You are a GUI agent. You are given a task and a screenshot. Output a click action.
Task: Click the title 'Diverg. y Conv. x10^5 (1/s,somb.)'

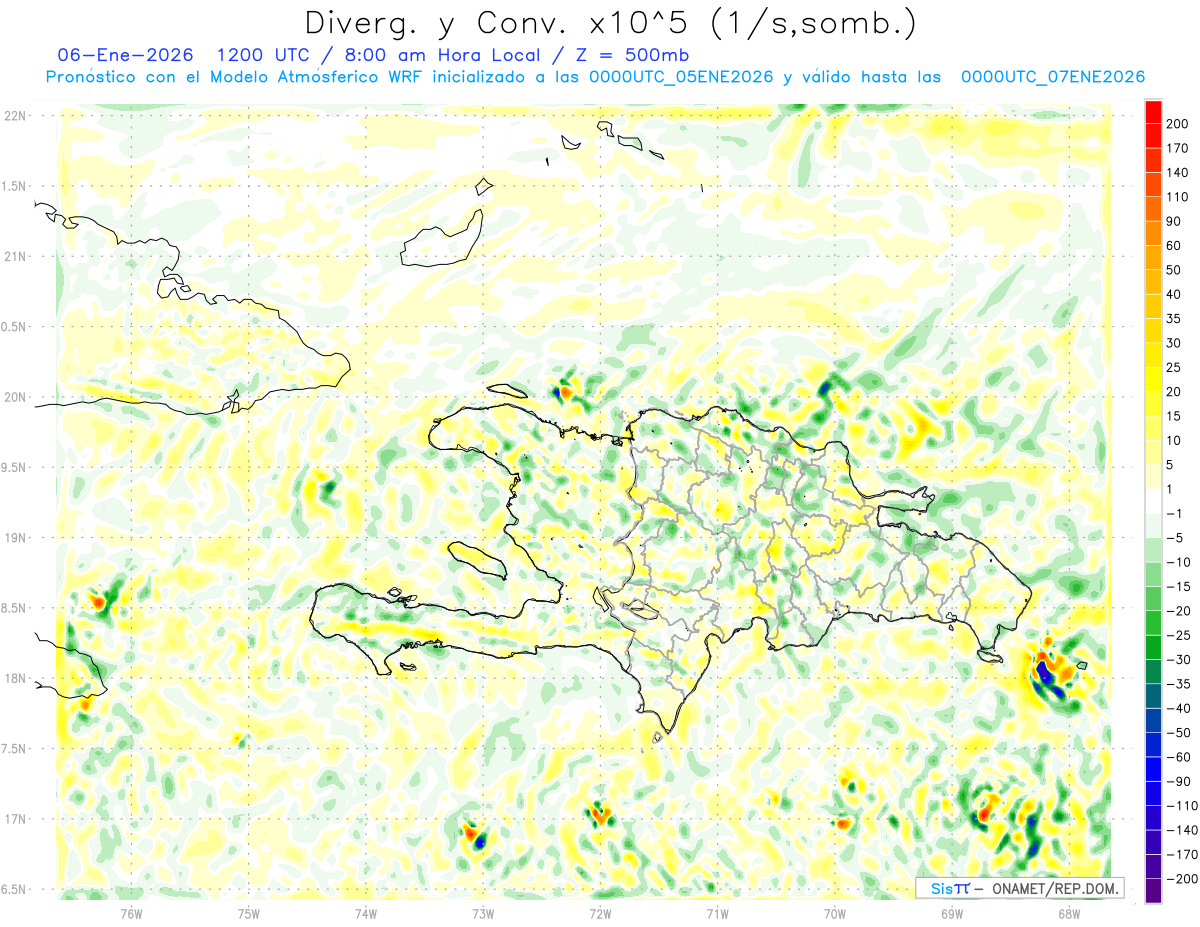point(610,22)
